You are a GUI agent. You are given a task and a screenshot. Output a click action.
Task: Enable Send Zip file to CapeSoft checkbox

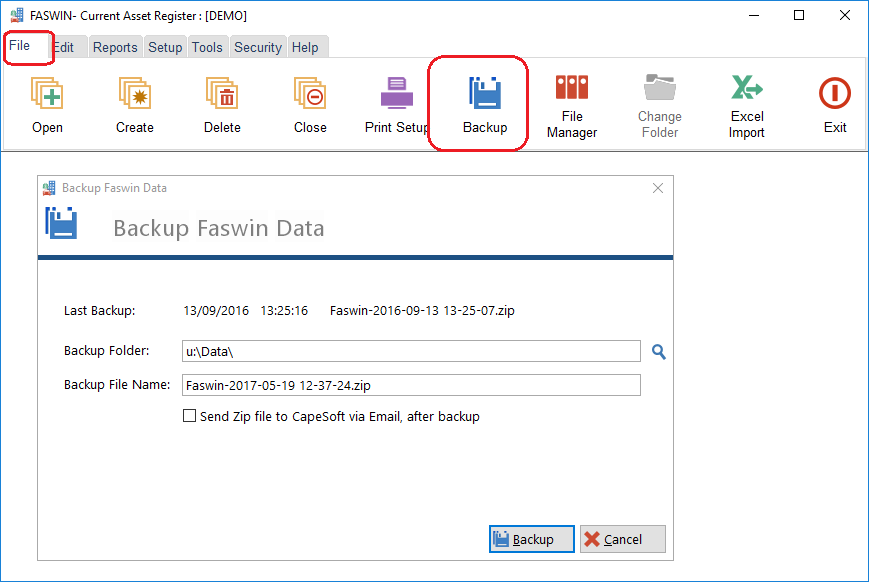[x=190, y=416]
